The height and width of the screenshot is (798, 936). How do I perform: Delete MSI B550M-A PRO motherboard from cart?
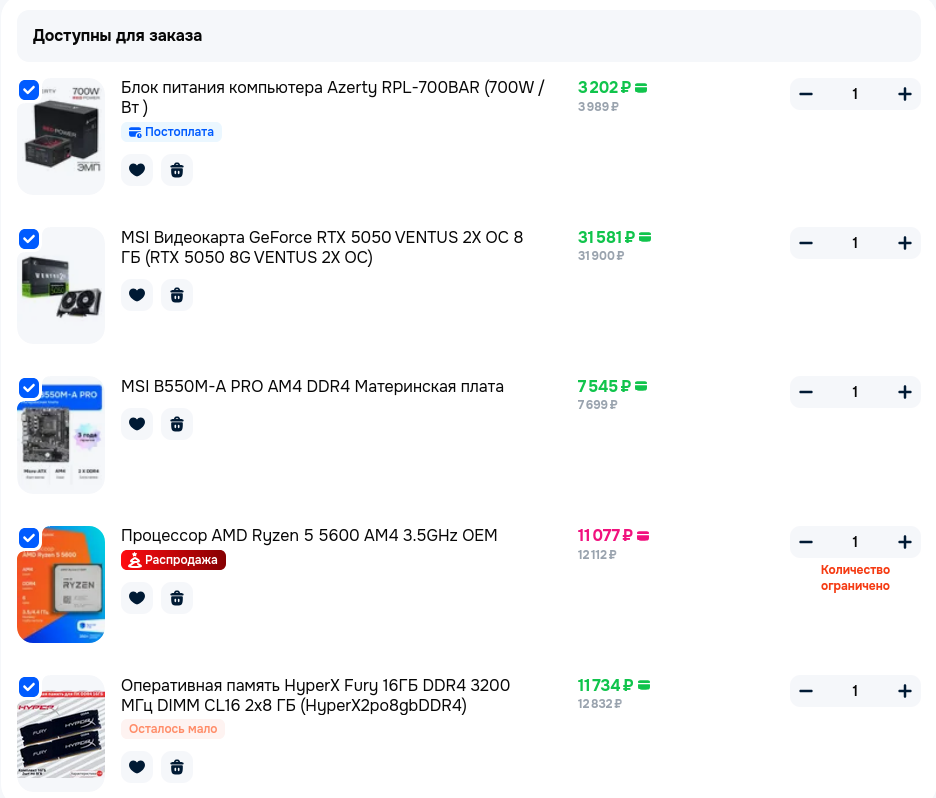coord(177,424)
